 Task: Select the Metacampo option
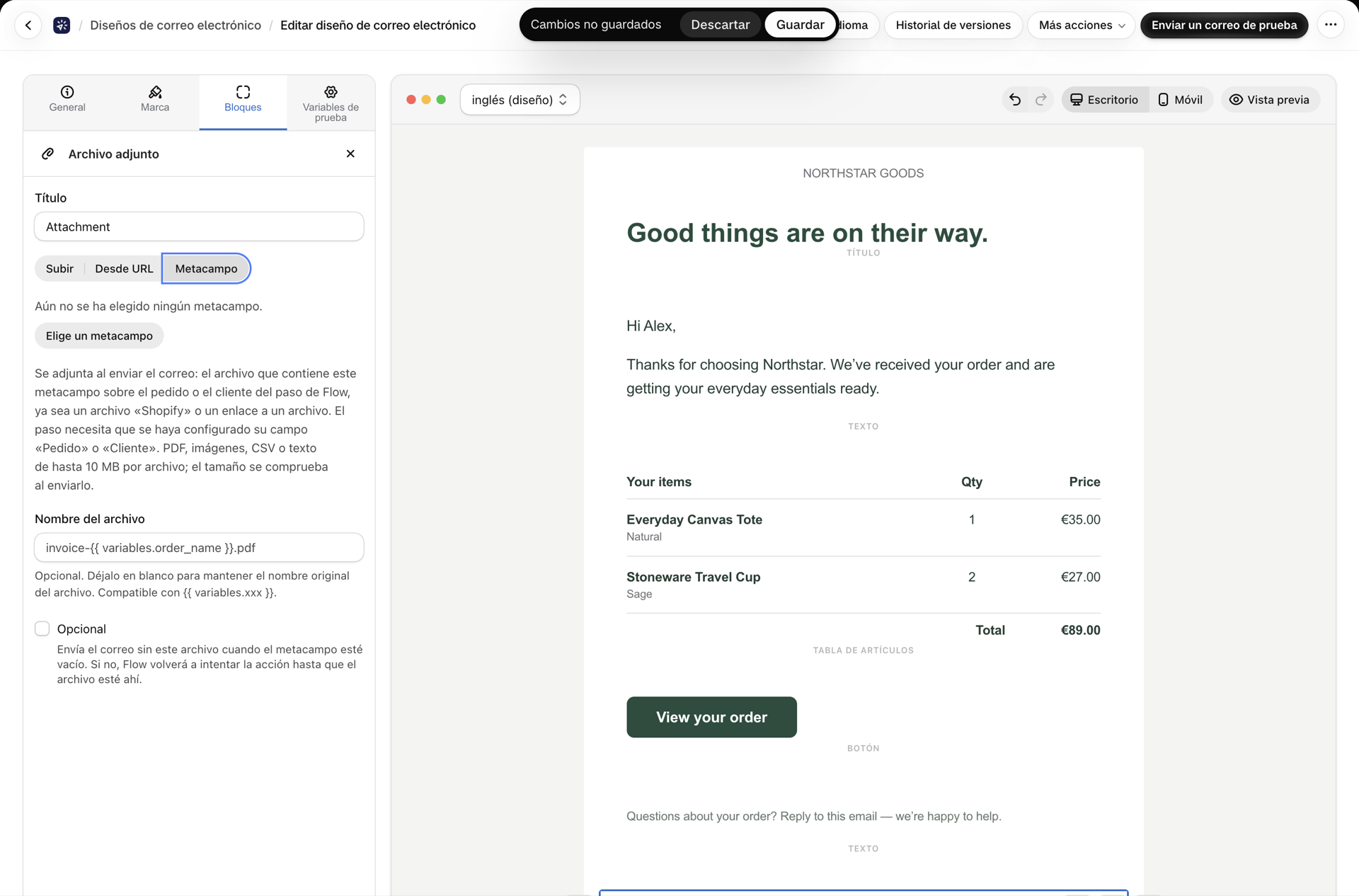(206, 268)
